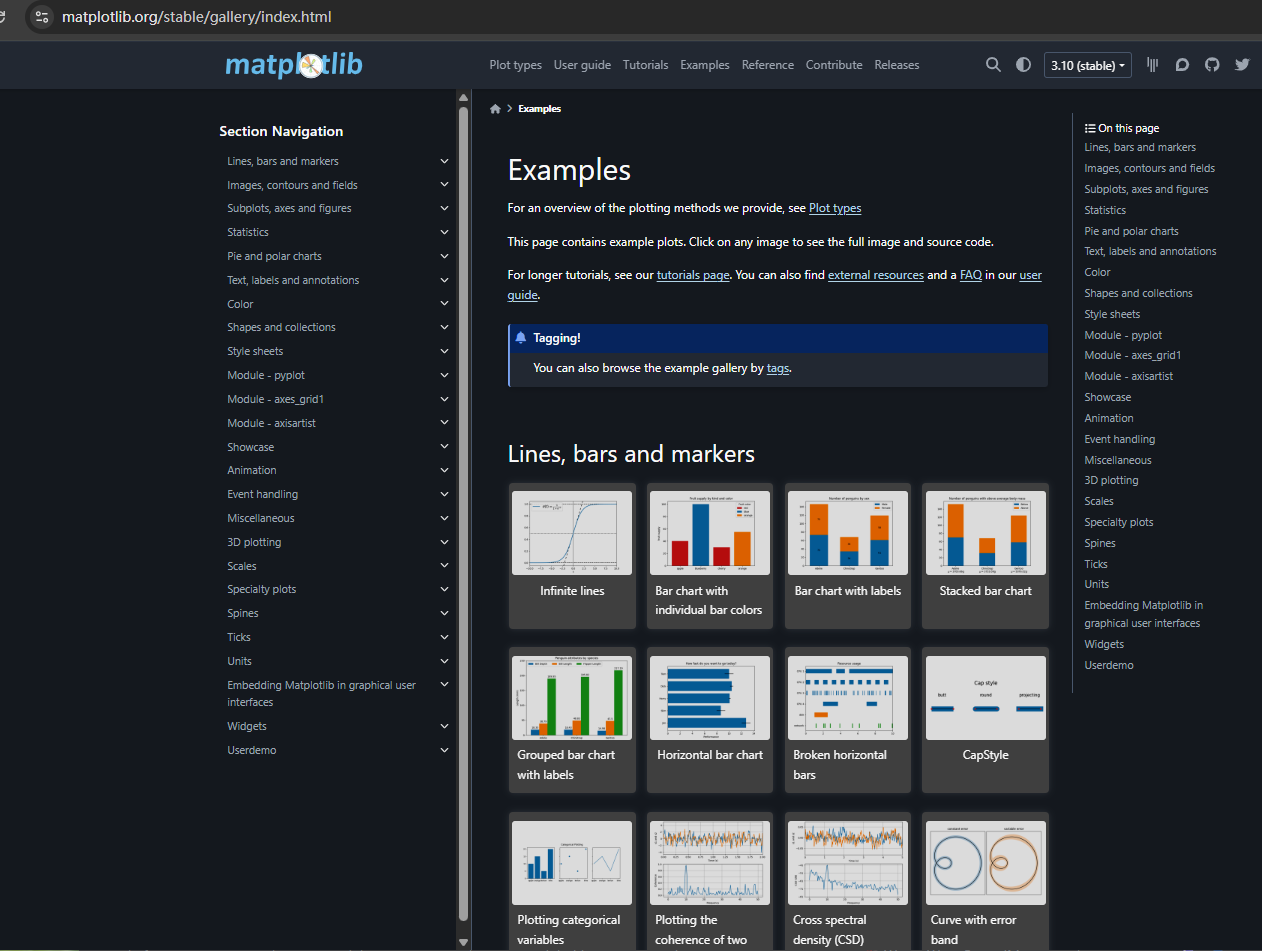Click the external resources link
This screenshot has height=951, width=1262.
[x=876, y=275]
